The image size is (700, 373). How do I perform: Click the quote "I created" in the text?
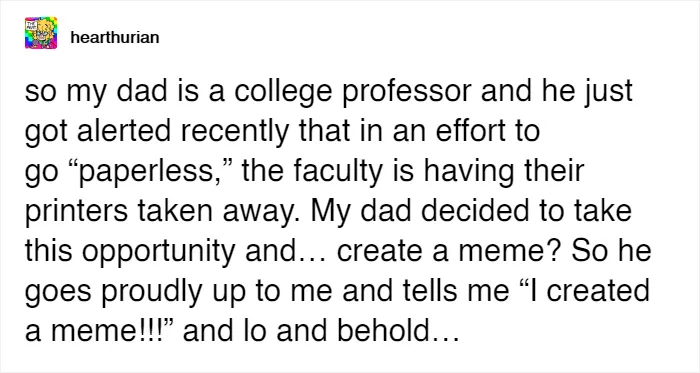[583, 291]
